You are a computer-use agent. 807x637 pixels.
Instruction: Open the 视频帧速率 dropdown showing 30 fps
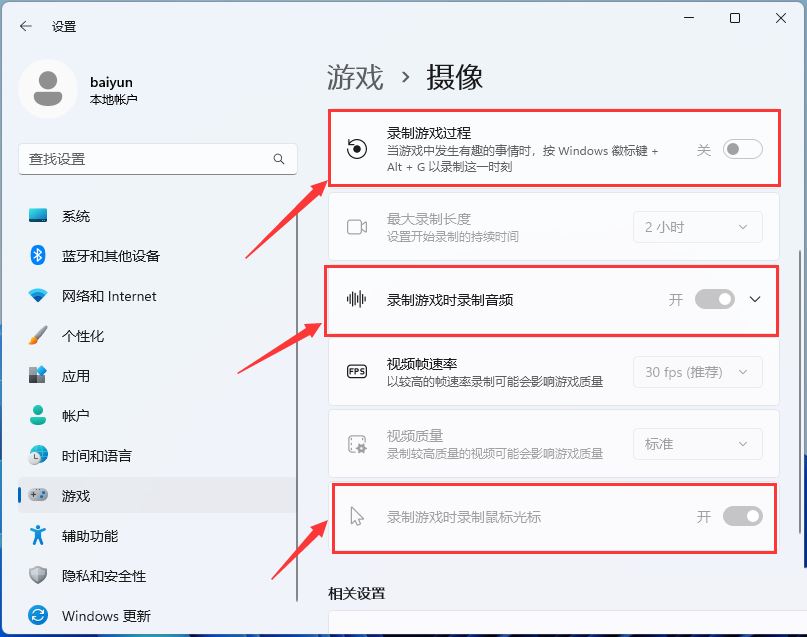point(697,371)
